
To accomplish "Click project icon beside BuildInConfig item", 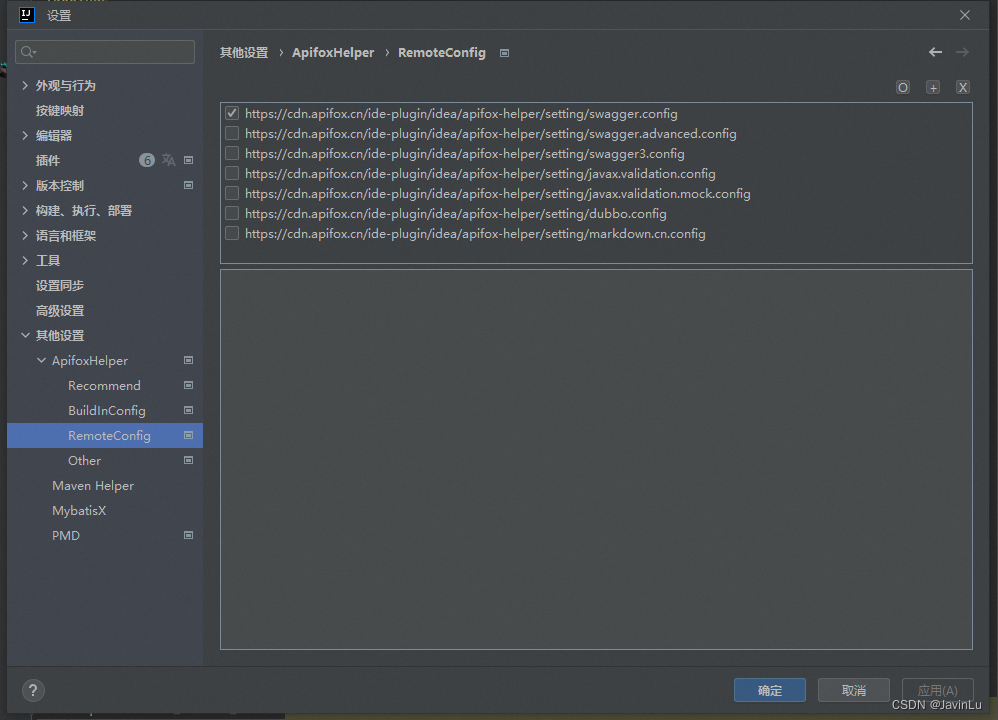I will tap(188, 410).
